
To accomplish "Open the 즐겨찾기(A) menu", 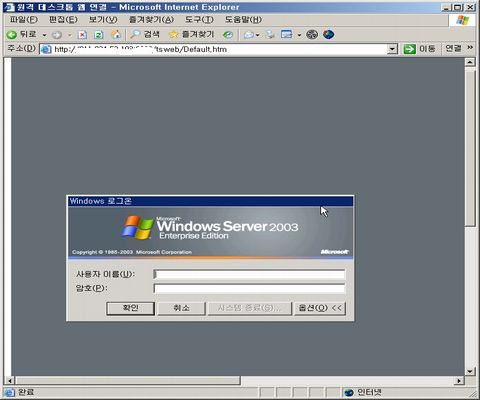I will click(x=151, y=20).
